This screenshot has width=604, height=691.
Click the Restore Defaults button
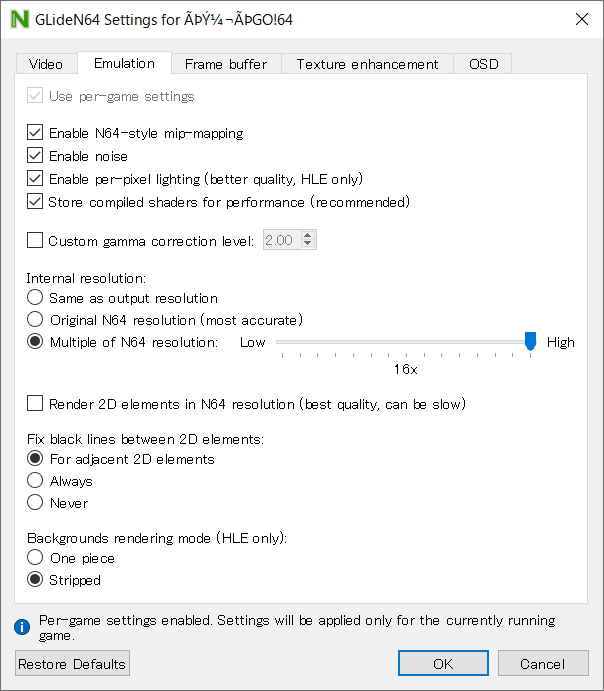(72, 664)
